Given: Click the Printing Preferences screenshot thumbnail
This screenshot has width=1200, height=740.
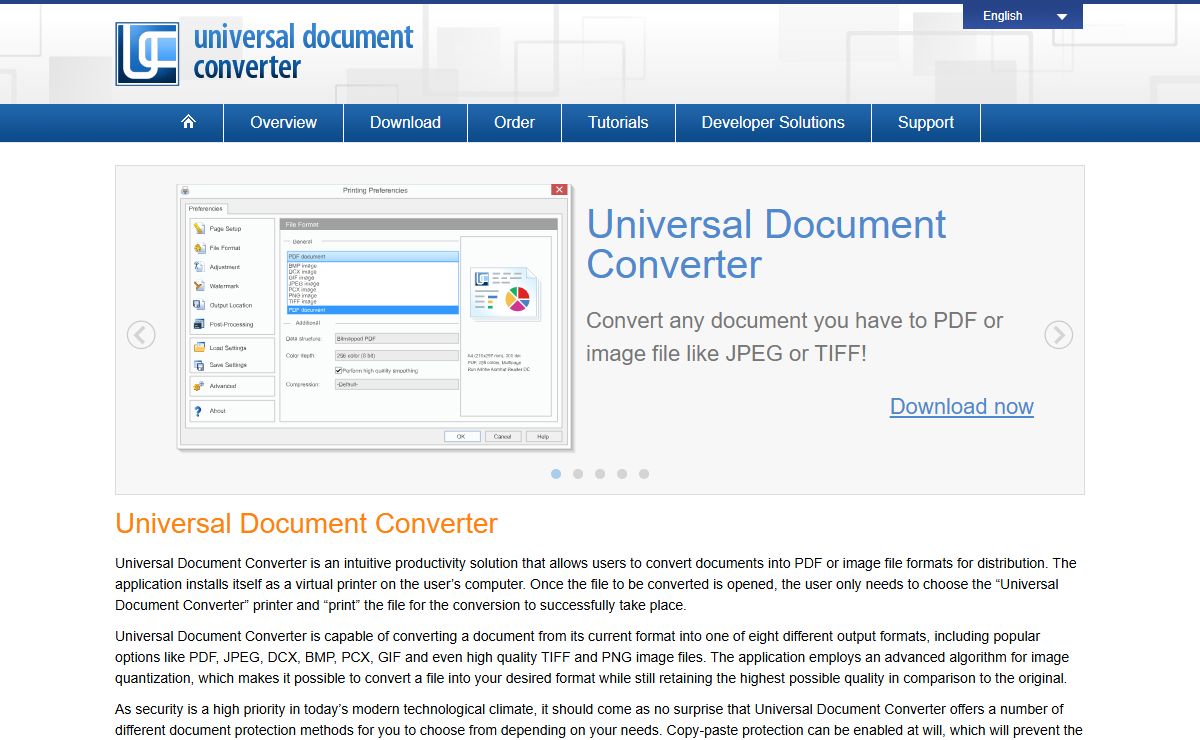Looking at the screenshot, I should [x=373, y=316].
